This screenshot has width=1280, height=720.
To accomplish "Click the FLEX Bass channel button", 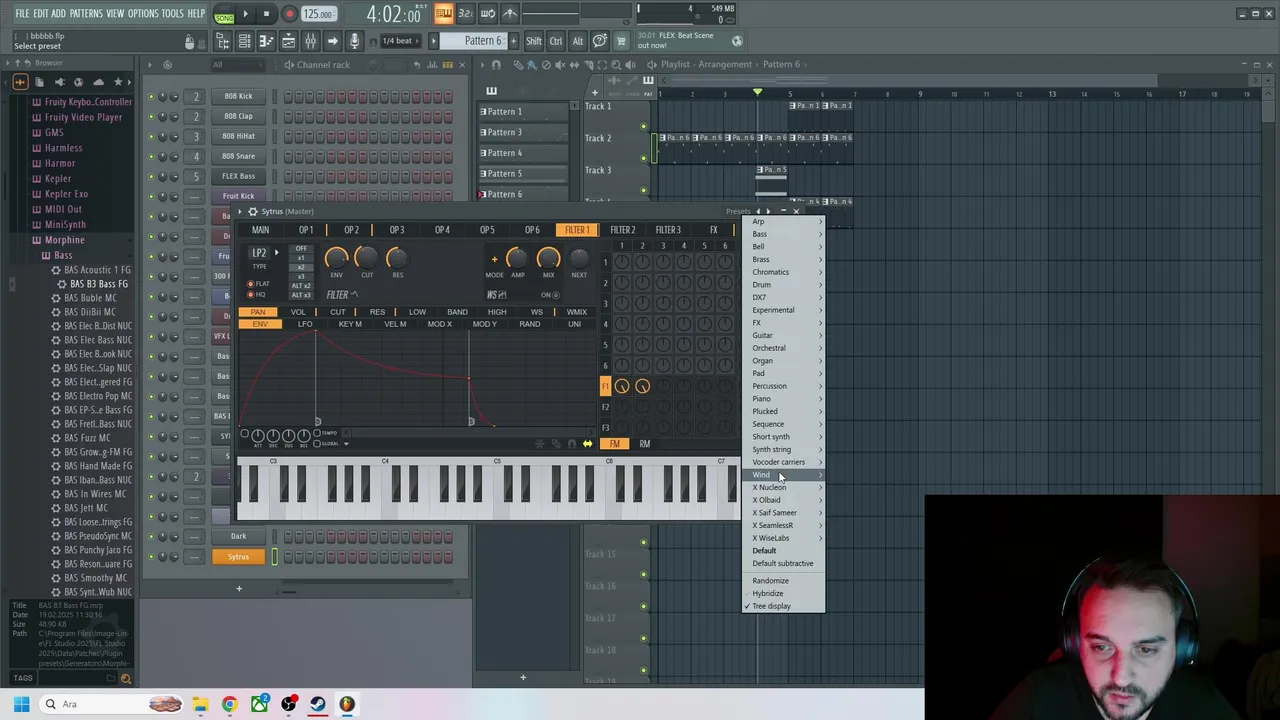I will [238, 176].
